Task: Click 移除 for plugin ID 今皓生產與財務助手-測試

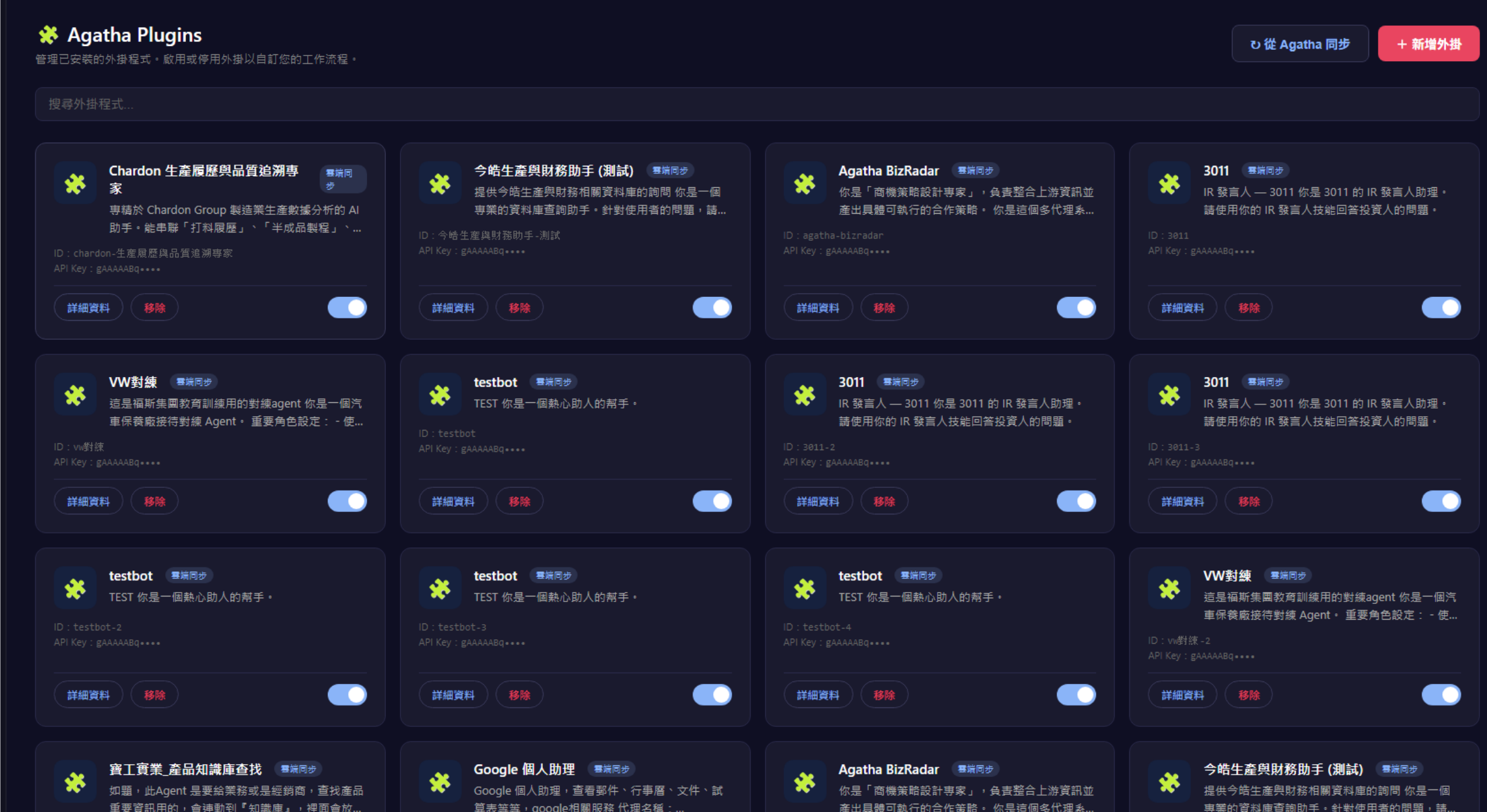Action: point(520,308)
